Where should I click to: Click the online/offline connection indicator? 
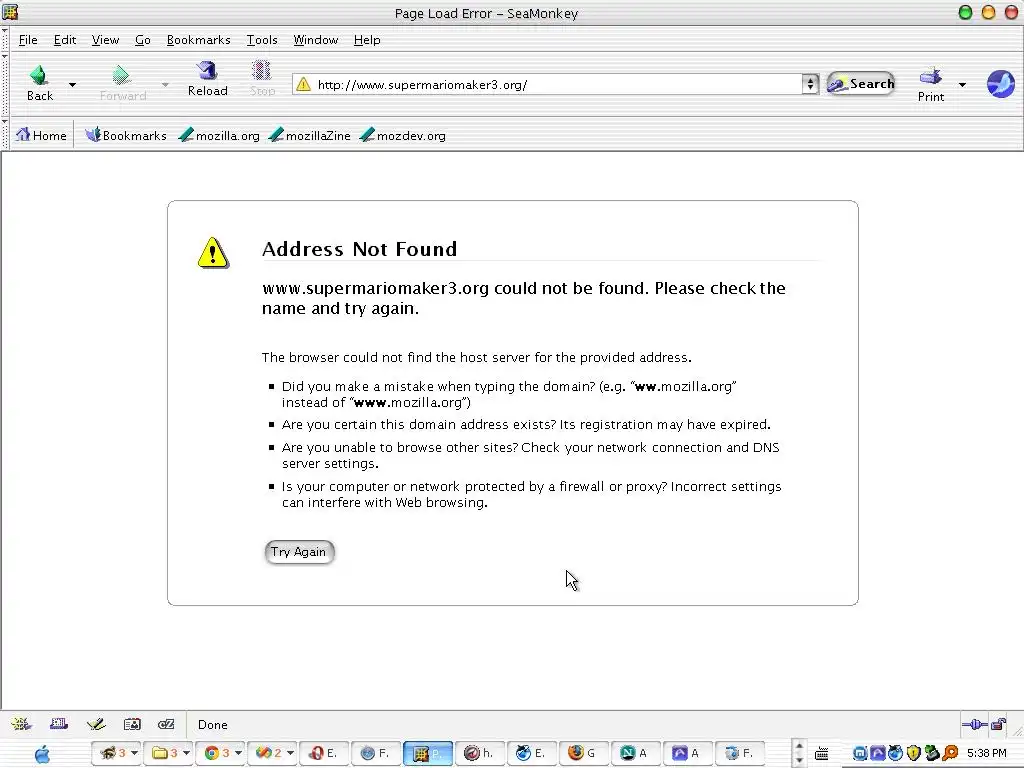974,724
